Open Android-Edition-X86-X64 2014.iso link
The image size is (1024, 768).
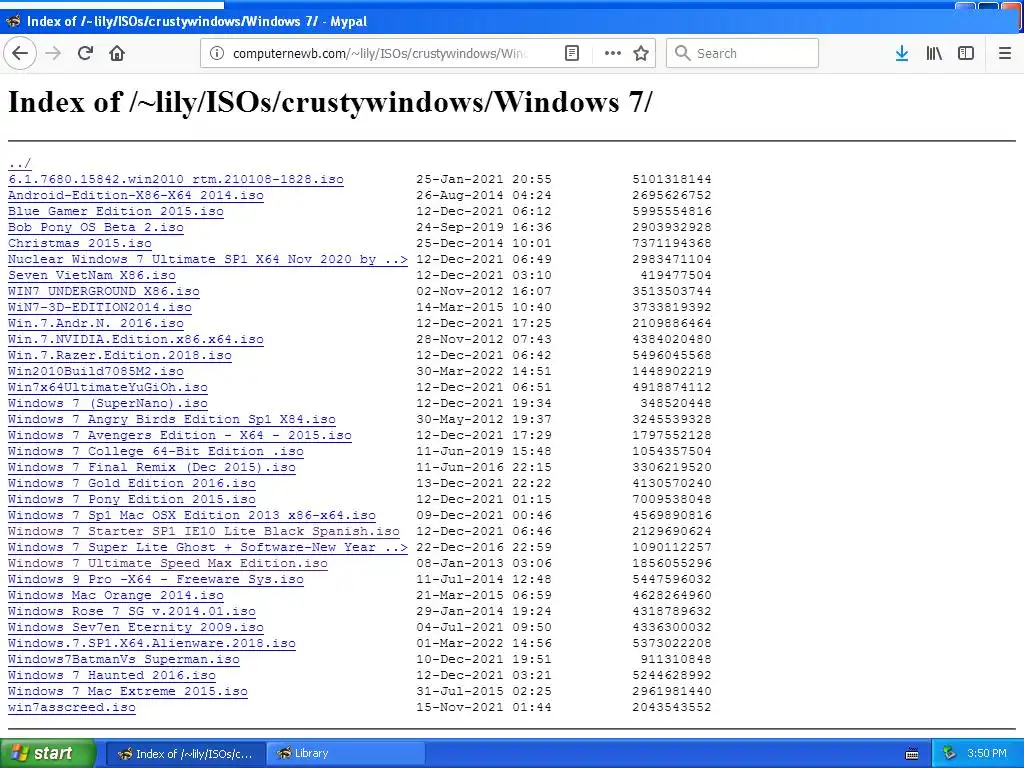point(136,195)
